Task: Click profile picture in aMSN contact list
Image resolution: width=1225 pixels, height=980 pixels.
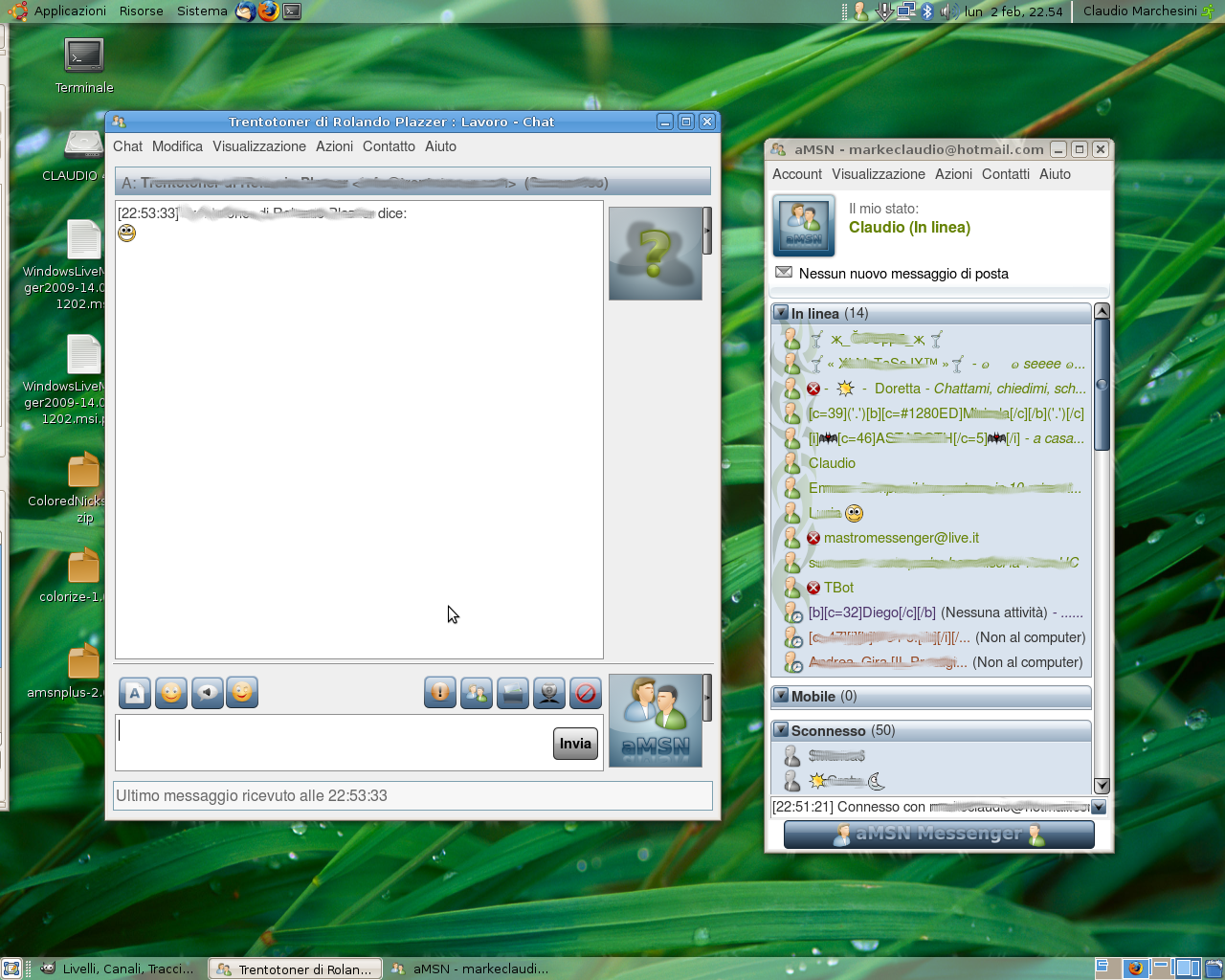Action: point(804,226)
